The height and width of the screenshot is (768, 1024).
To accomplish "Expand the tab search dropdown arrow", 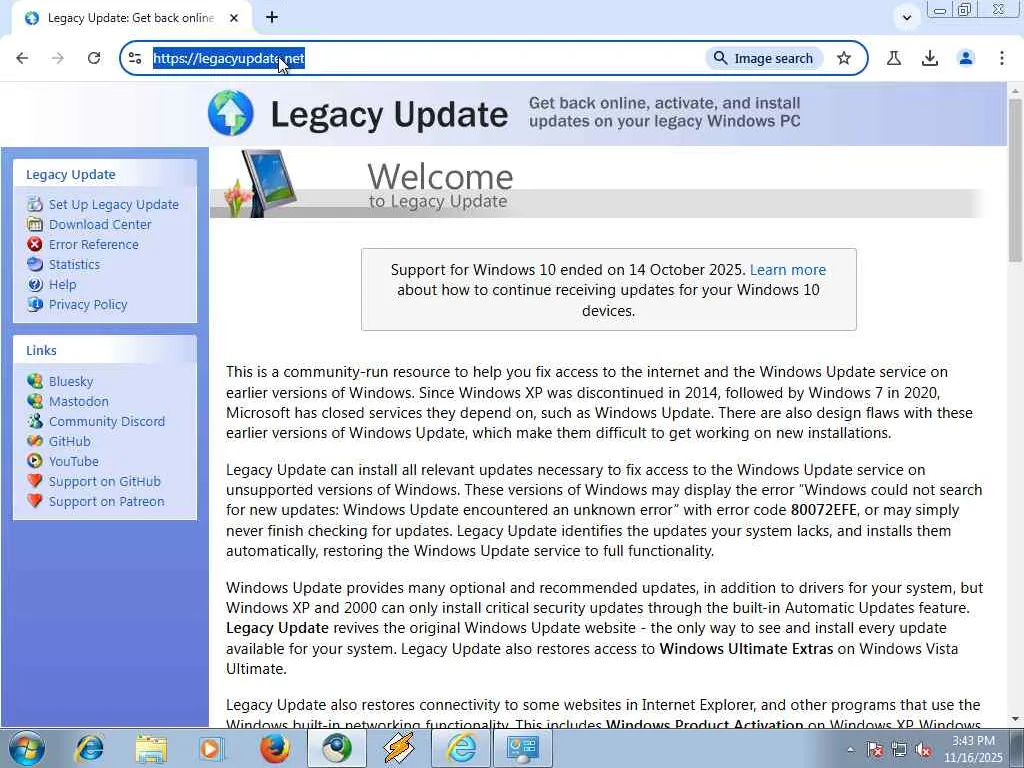I will (906, 18).
